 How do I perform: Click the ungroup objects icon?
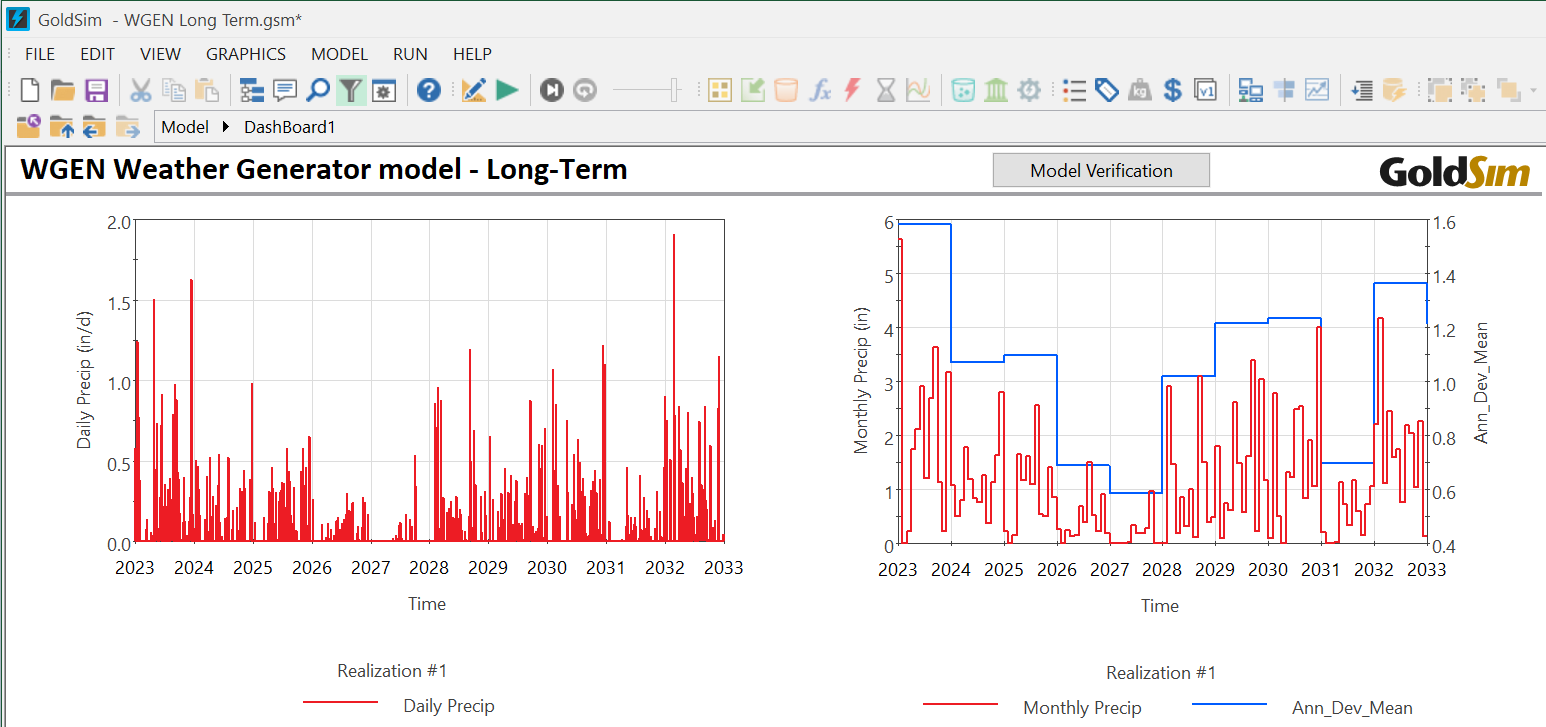pos(1472,90)
